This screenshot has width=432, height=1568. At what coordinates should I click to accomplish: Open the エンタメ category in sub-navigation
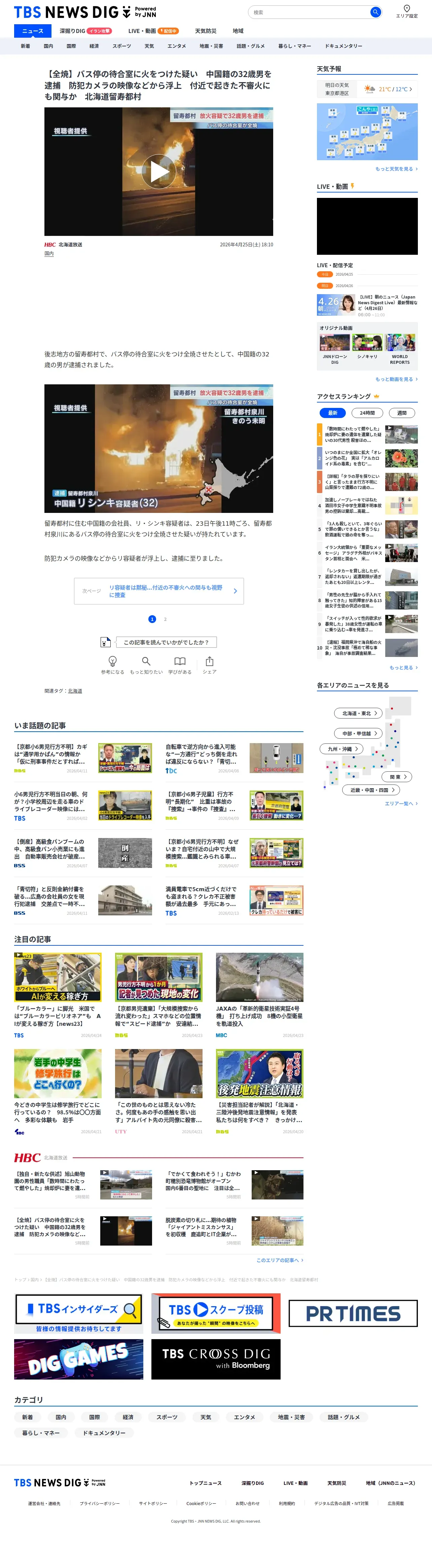click(176, 46)
